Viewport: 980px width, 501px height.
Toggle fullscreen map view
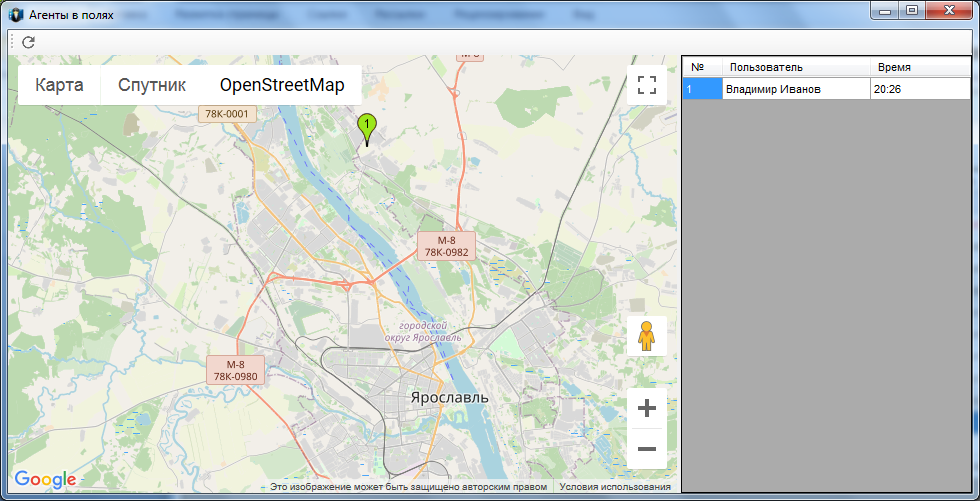click(647, 84)
